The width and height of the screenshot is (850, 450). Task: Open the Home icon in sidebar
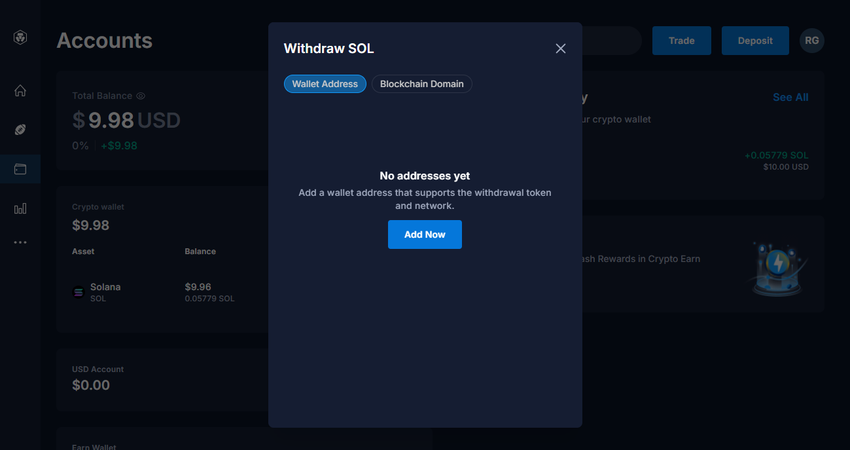(20, 91)
